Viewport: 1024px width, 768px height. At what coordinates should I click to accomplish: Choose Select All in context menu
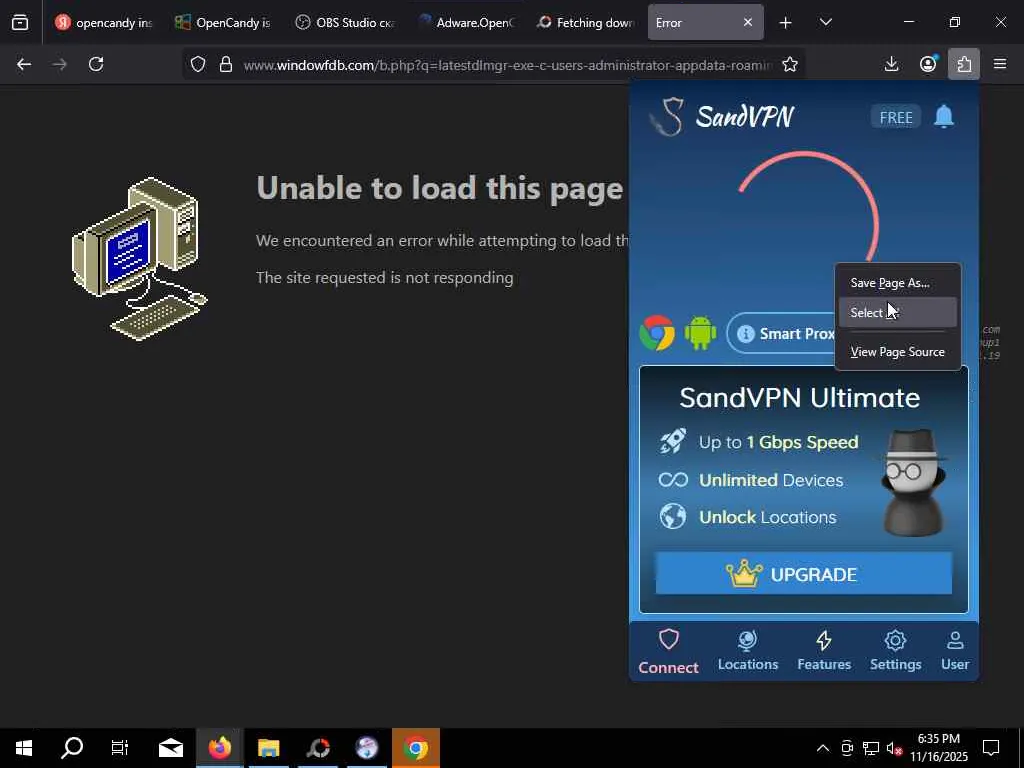click(x=898, y=313)
